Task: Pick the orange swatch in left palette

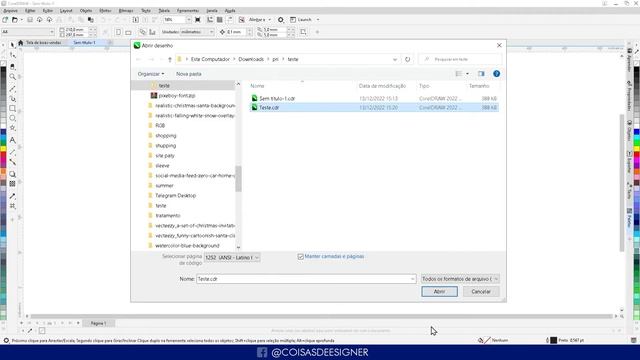Action: pos(3,172)
